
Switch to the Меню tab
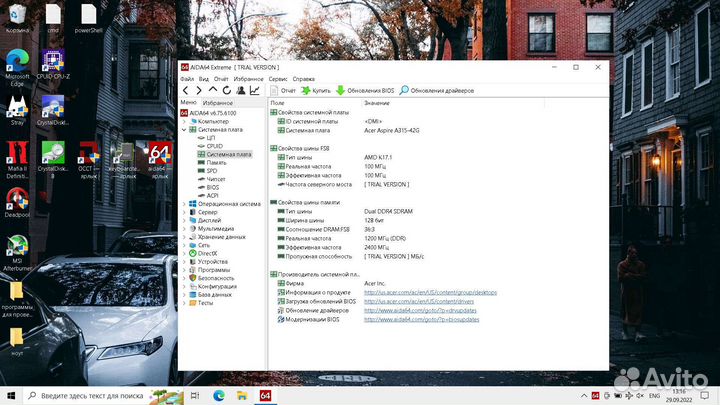point(188,102)
